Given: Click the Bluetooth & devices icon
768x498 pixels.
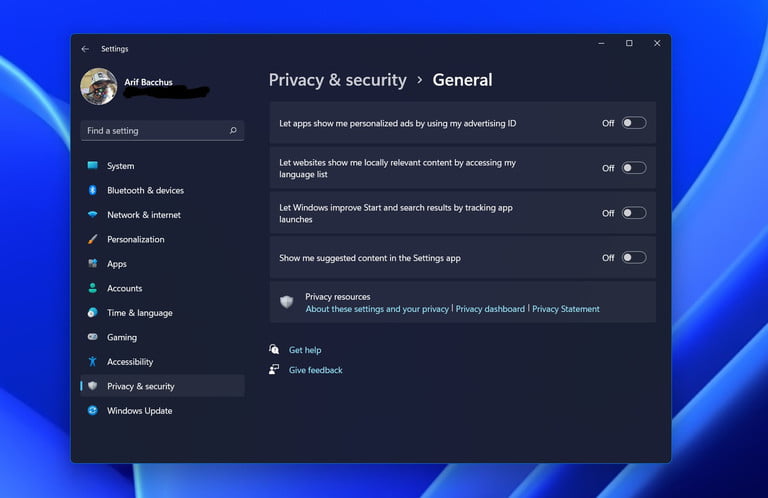Looking at the screenshot, I should pyautogui.click(x=93, y=190).
